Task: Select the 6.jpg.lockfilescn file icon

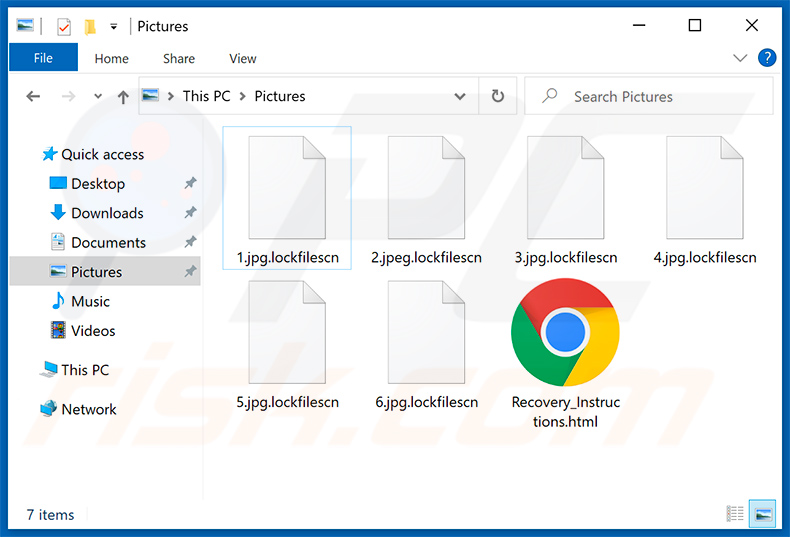Action: pyautogui.click(x=426, y=332)
